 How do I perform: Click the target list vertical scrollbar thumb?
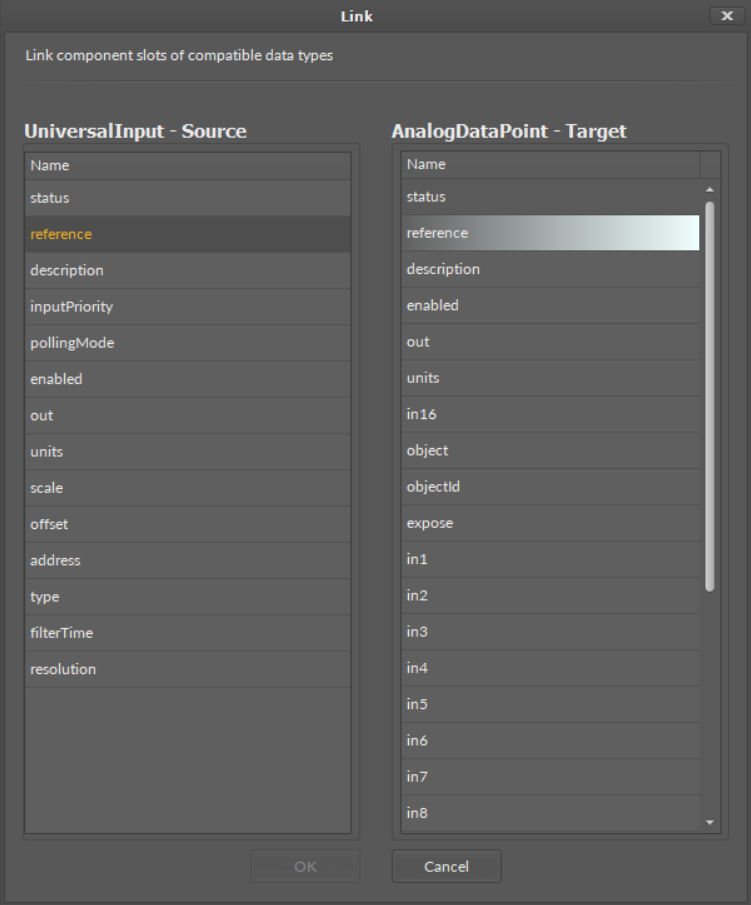click(709, 395)
